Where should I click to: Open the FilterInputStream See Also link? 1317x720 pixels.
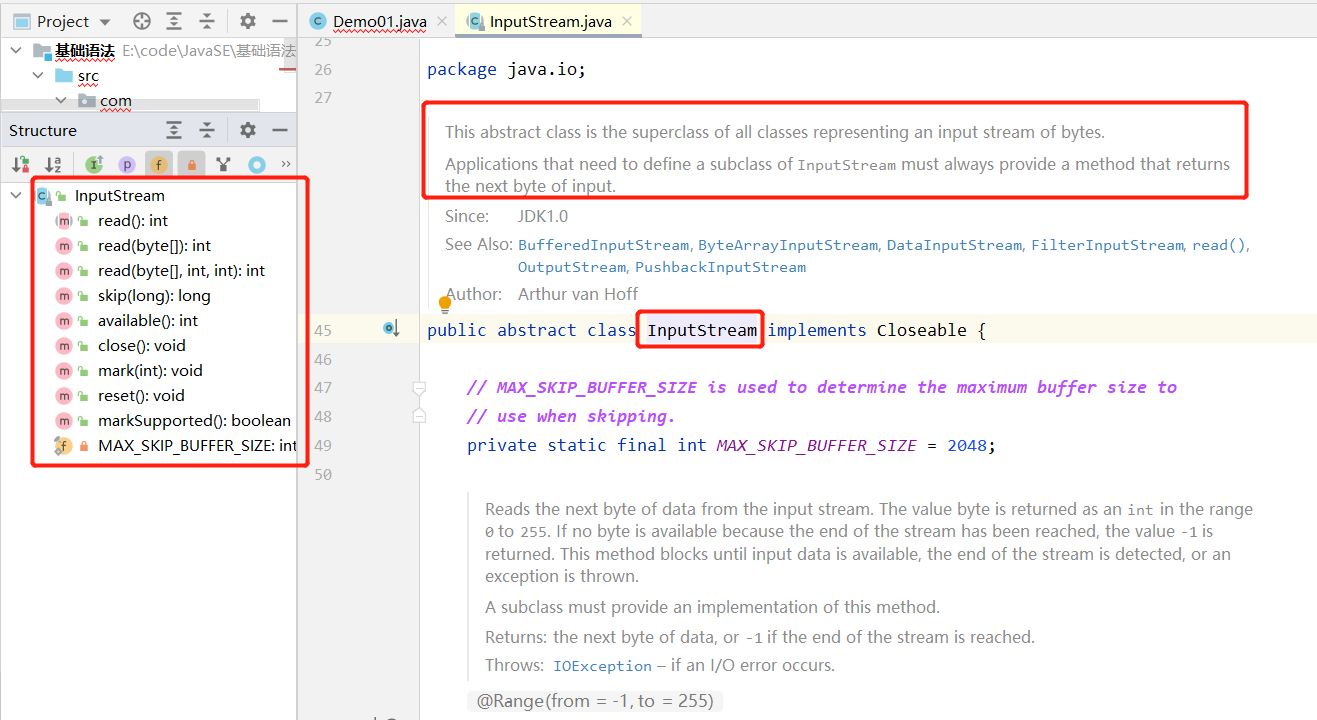pos(1107,245)
